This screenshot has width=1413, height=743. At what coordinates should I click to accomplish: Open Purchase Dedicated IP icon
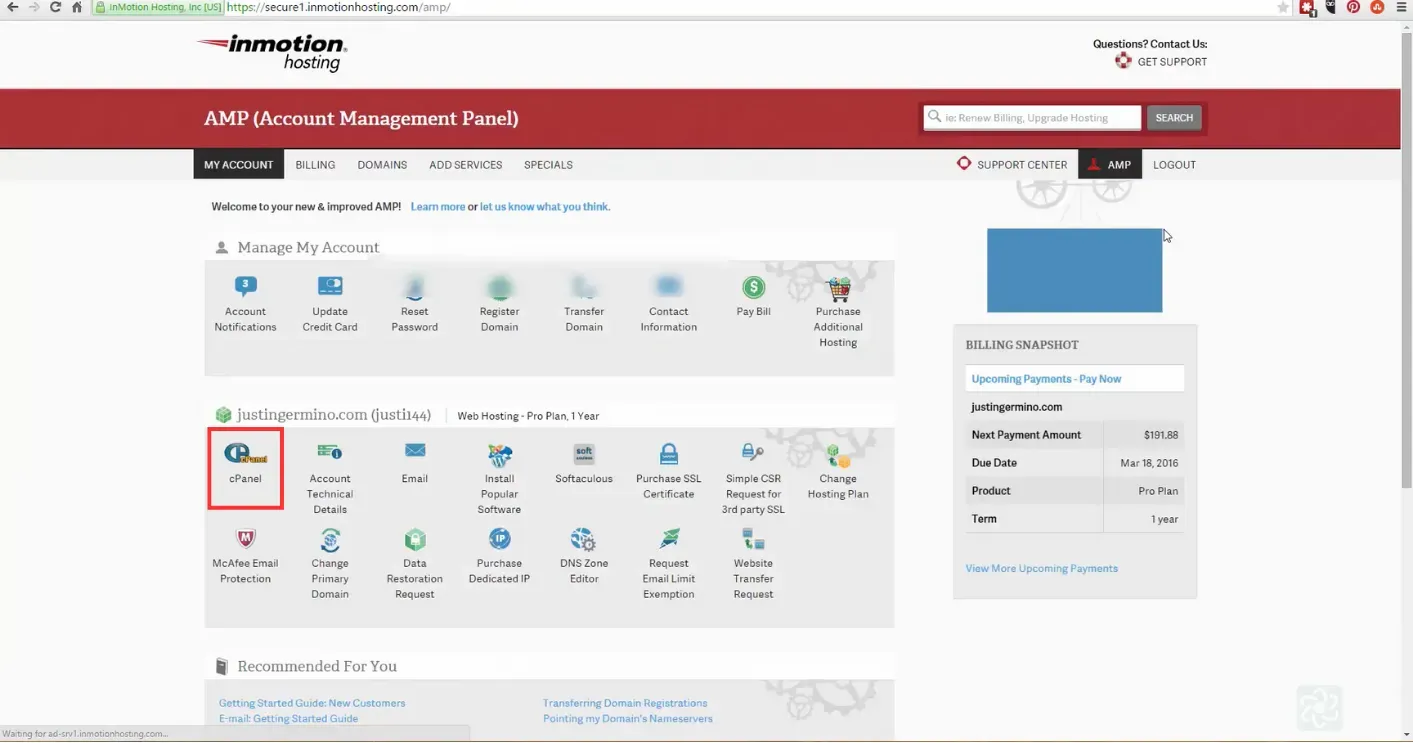click(x=499, y=539)
